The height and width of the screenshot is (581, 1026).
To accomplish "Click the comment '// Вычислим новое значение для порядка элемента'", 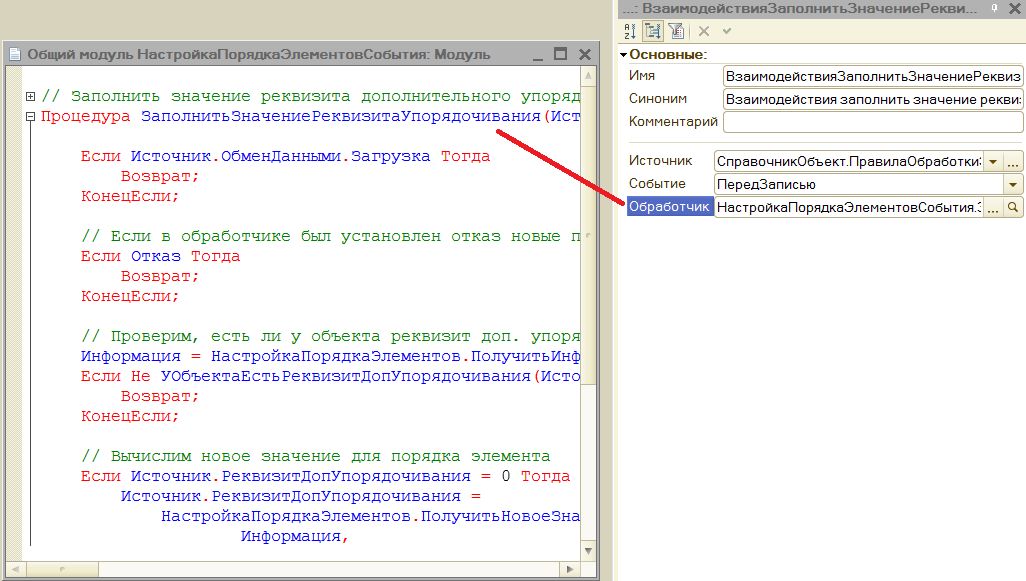I will tap(315, 456).
